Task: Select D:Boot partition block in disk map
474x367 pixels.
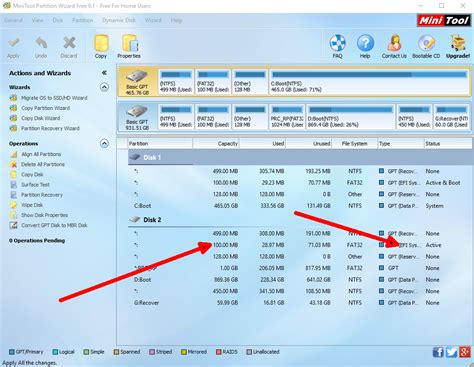Action: point(350,117)
